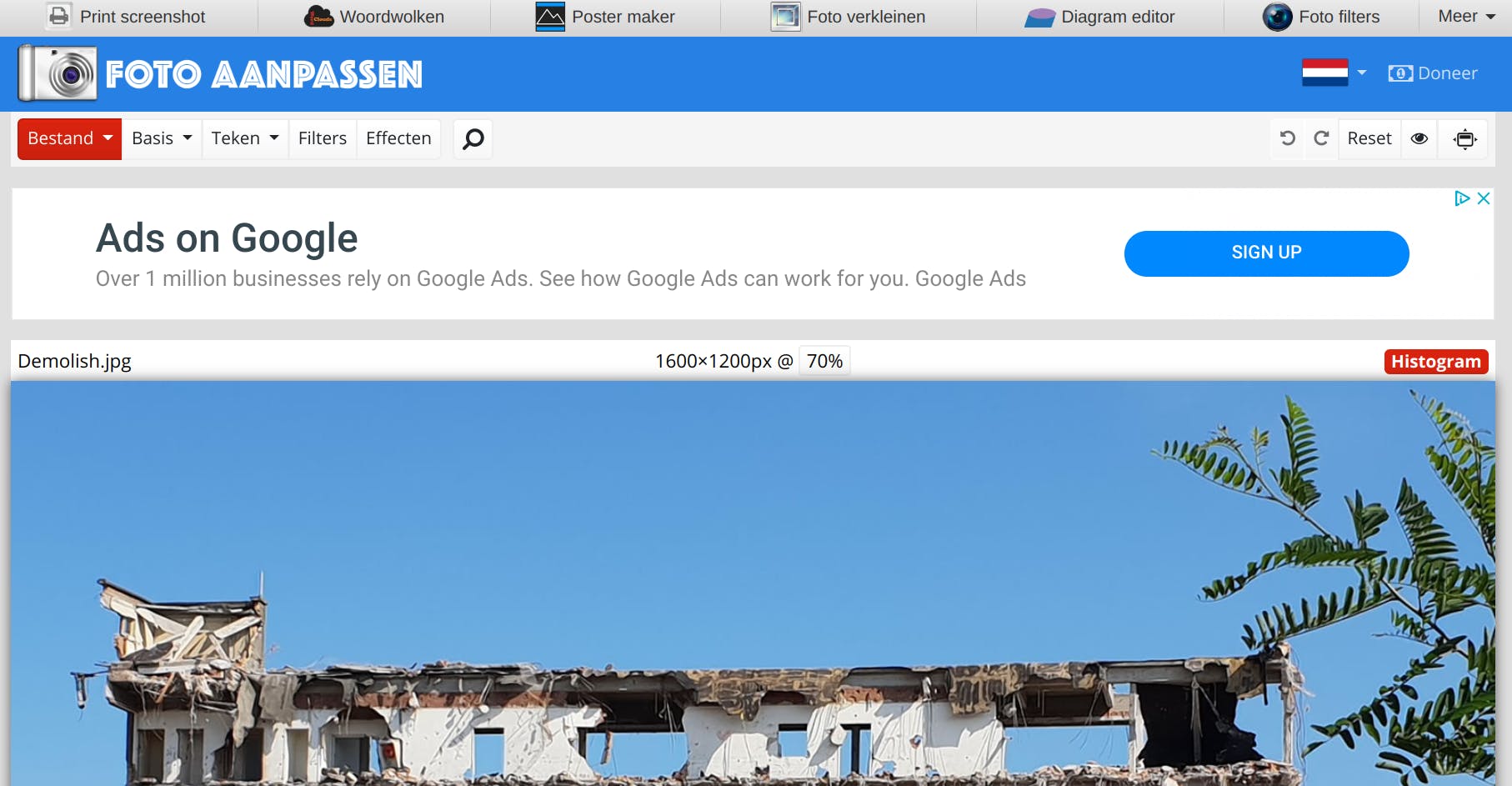This screenshot has height=786, width=1512.
Task: Toggle the eye preview of original
Action: click(x=1419, y=138)
